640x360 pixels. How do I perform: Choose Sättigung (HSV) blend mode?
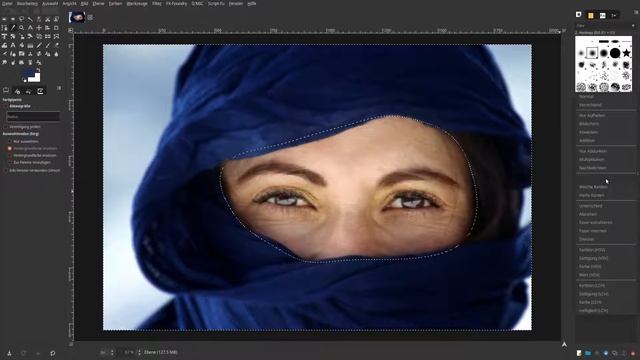[593, 258]
